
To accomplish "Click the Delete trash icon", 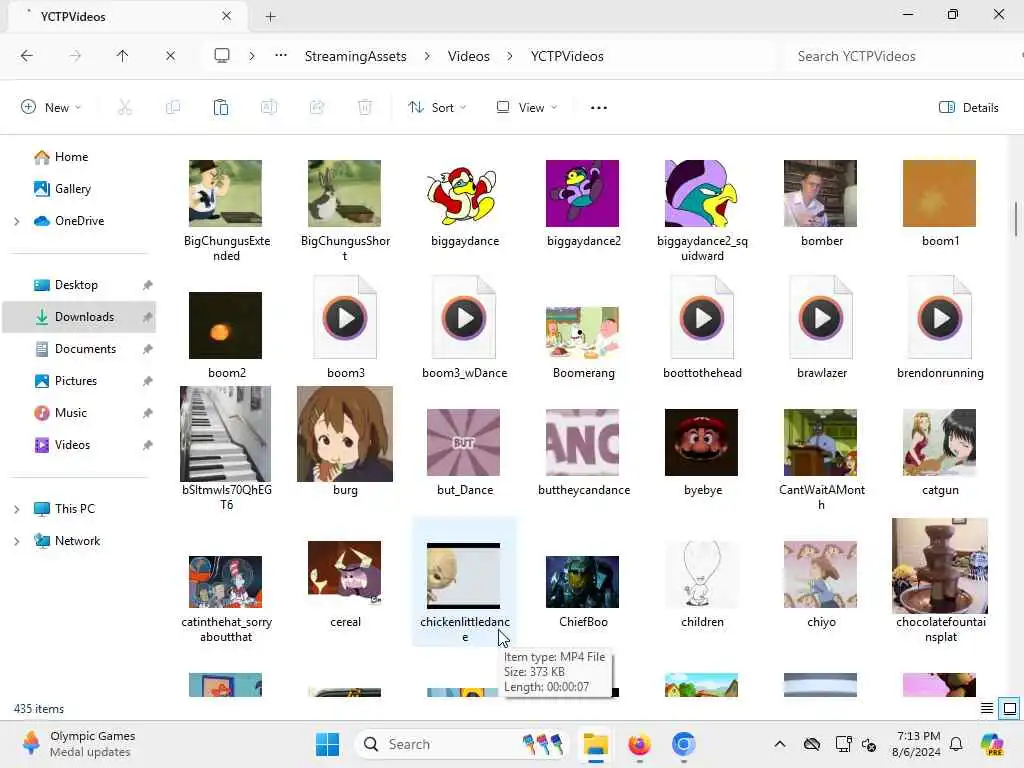I will pos(365,108).
